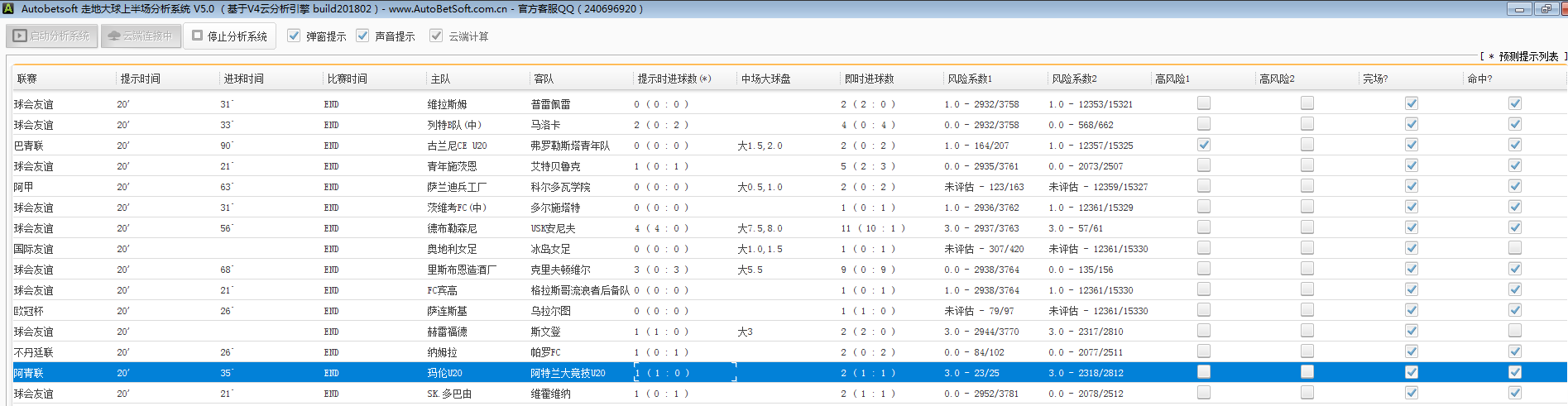
Task: Click the 启动分析系统 play icon button
Action: click(x=52, y=36)
